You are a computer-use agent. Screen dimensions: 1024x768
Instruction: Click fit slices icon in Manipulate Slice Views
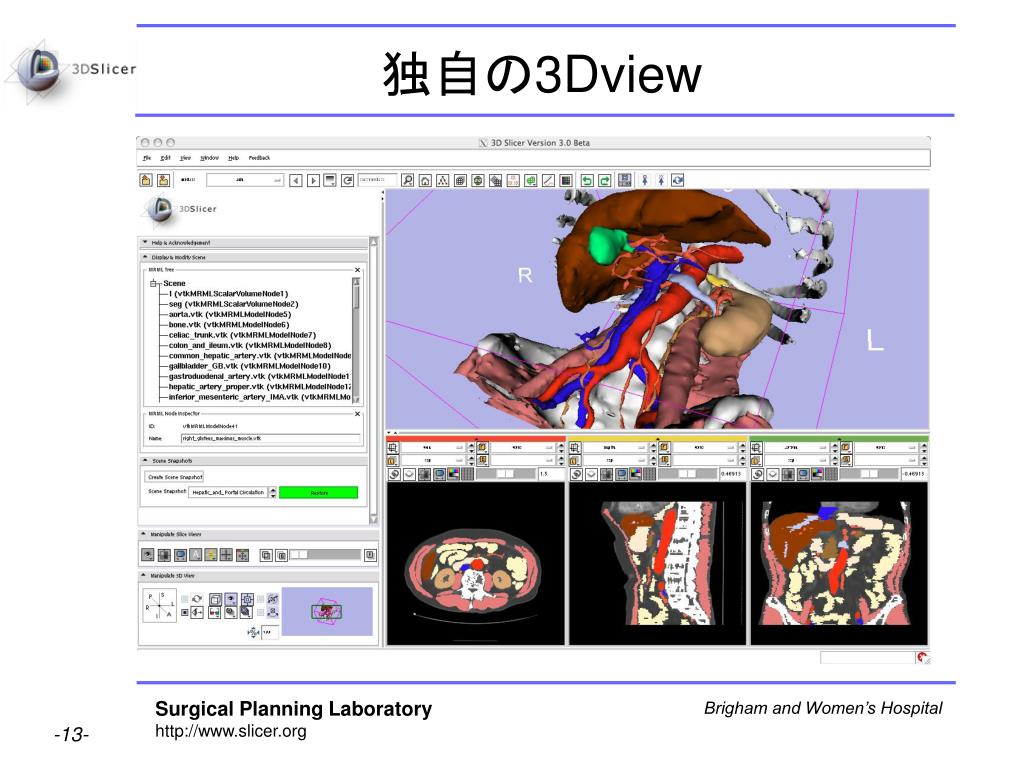pyautogui.click(x=164, y=555)
